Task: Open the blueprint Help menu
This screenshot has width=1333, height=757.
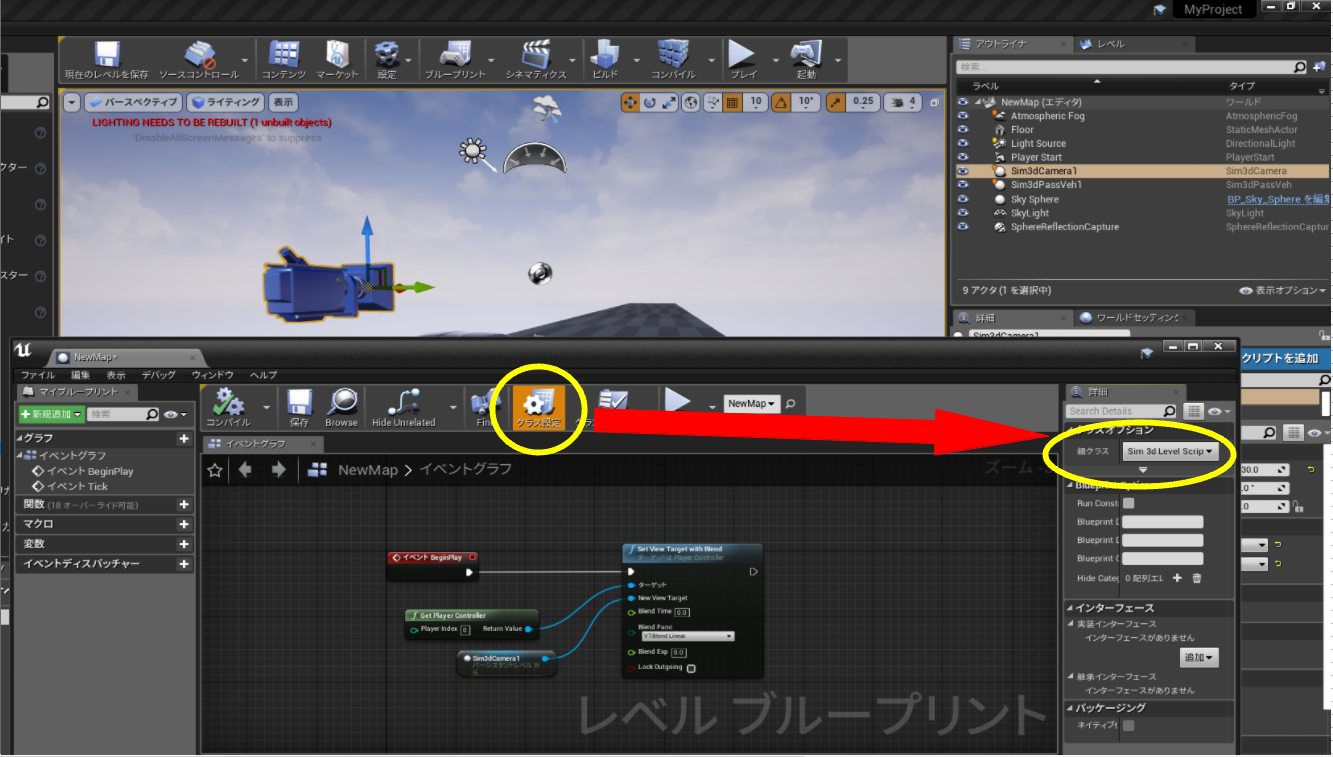Action: click(263, 375)
